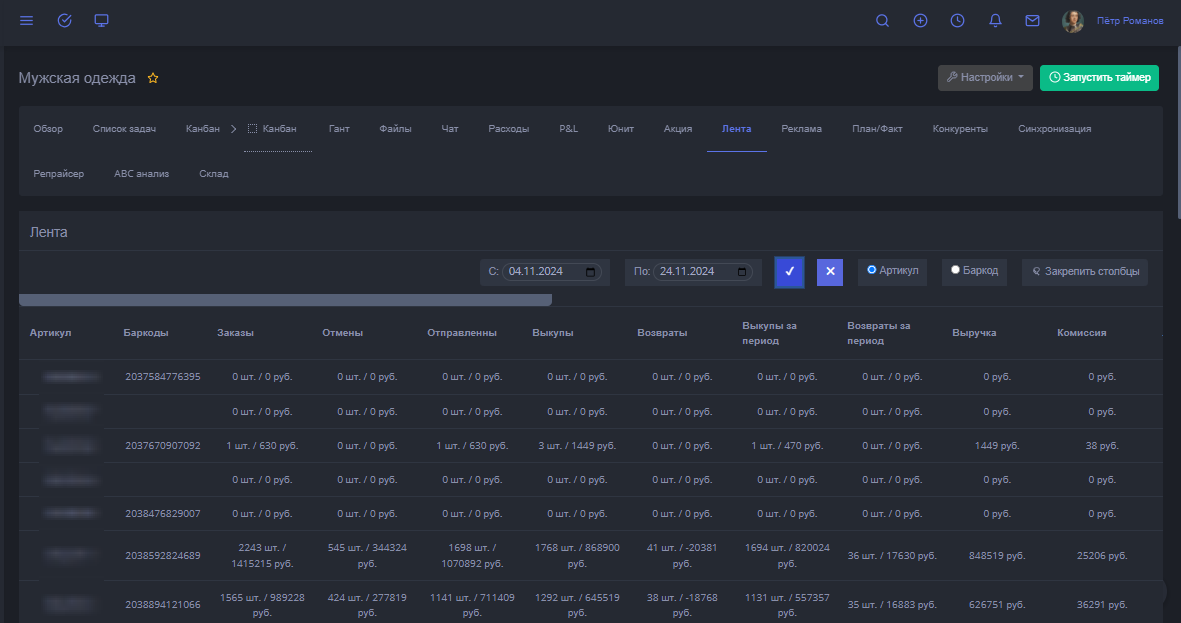This screenshot has height=623, width=1181.
Task: Click the monitor display icon
Action: pyautogui.click(x=101, y=21)
